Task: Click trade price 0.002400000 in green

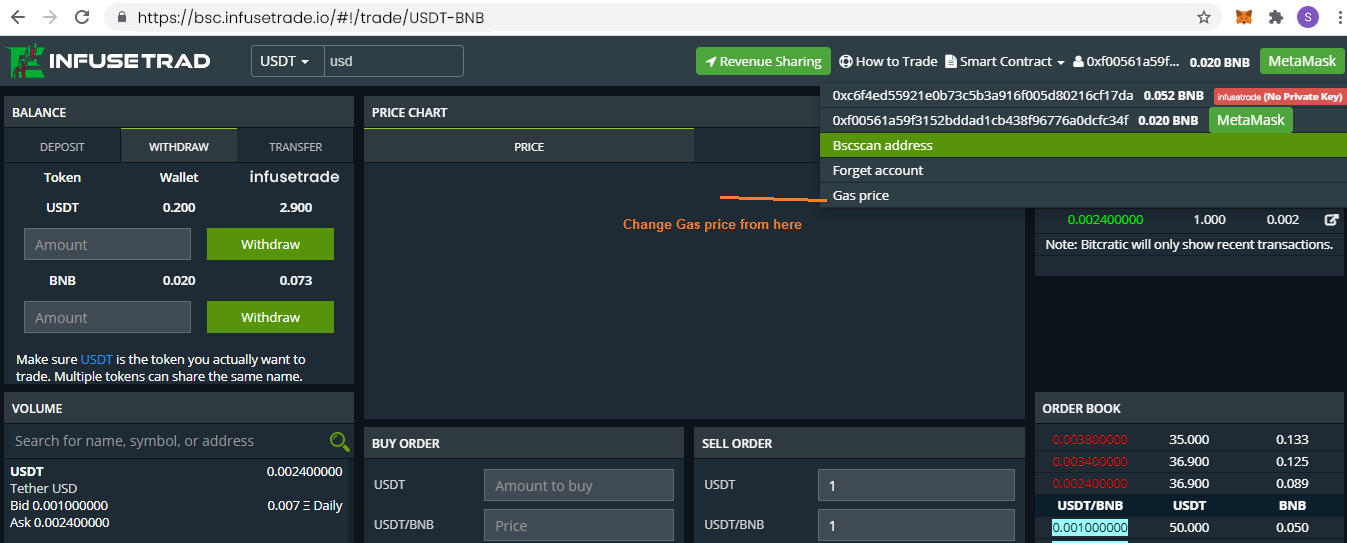Action: [1105, 219]
